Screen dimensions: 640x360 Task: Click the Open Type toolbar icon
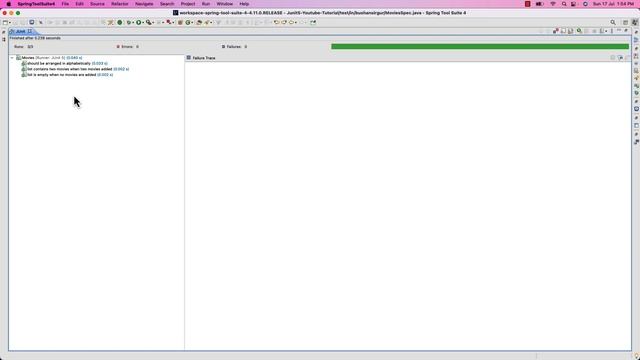(x=199, y=22)
